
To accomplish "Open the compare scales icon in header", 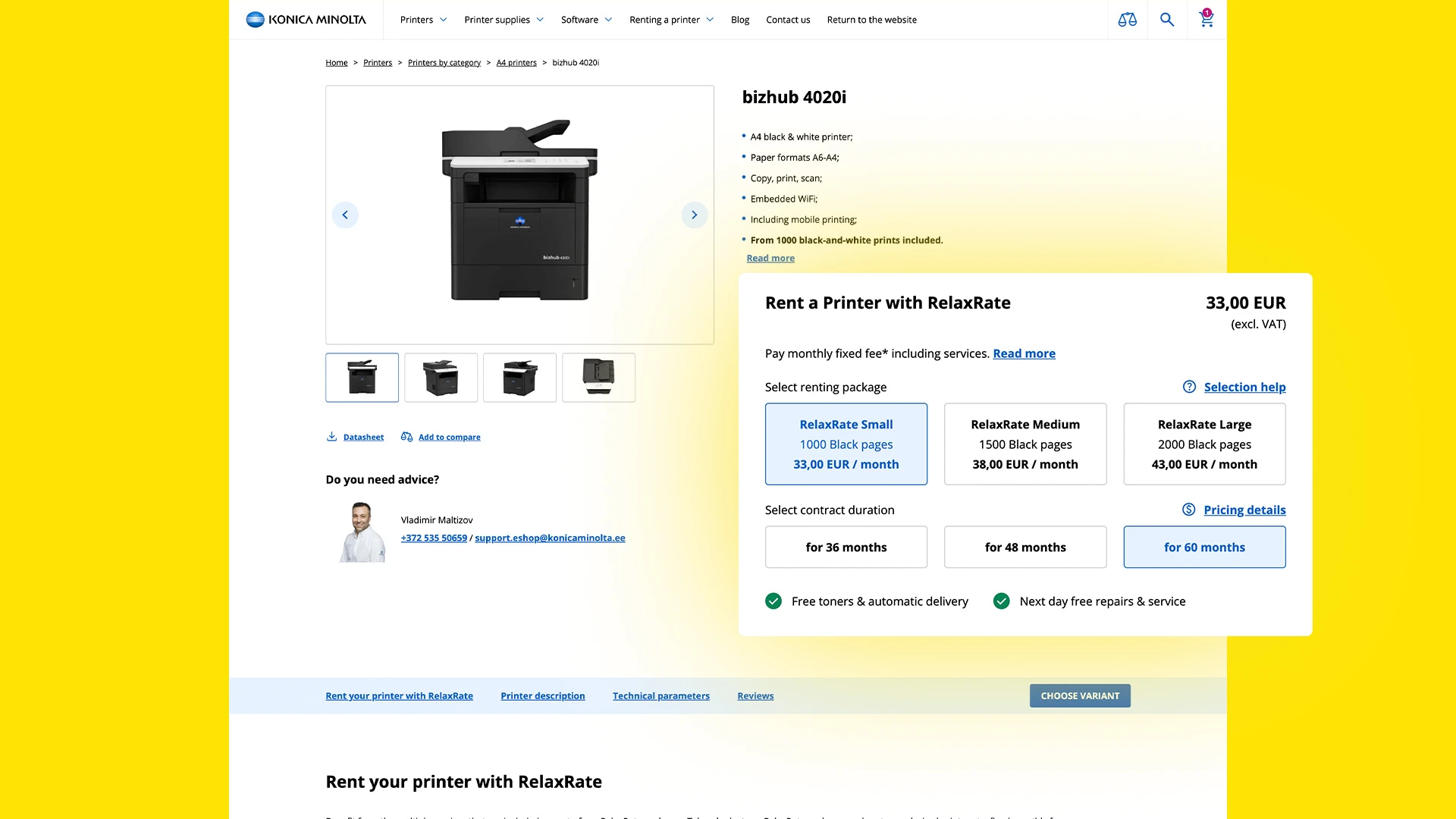I will pyautogui.click(x=1127, y=20).
